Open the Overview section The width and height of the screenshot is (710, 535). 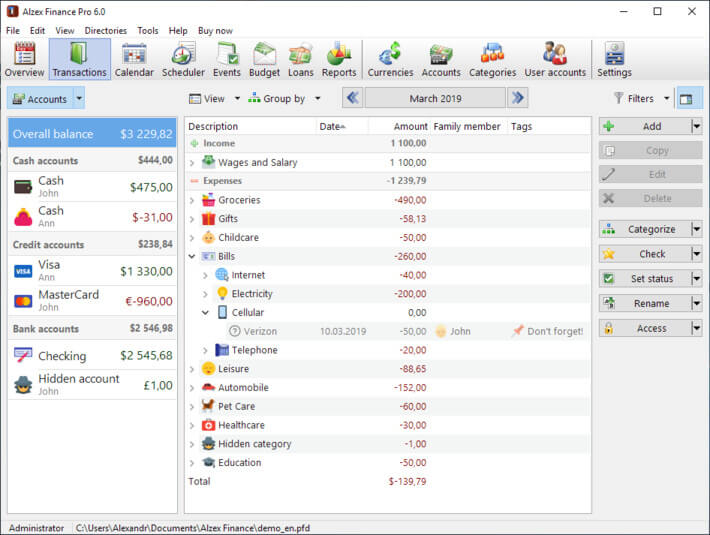point(24,59)
